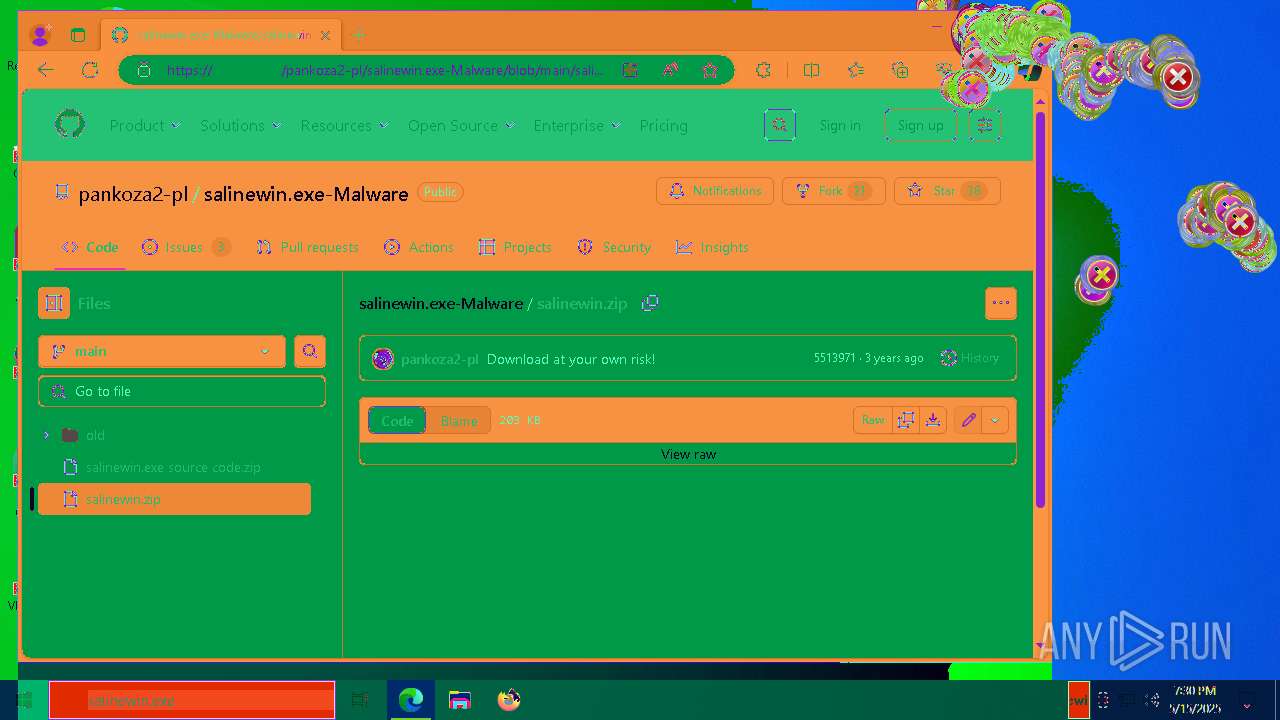This screenshot has height=720, width=1280.
Task: Open a new browser tab
Action: click(x=358, y=35)
